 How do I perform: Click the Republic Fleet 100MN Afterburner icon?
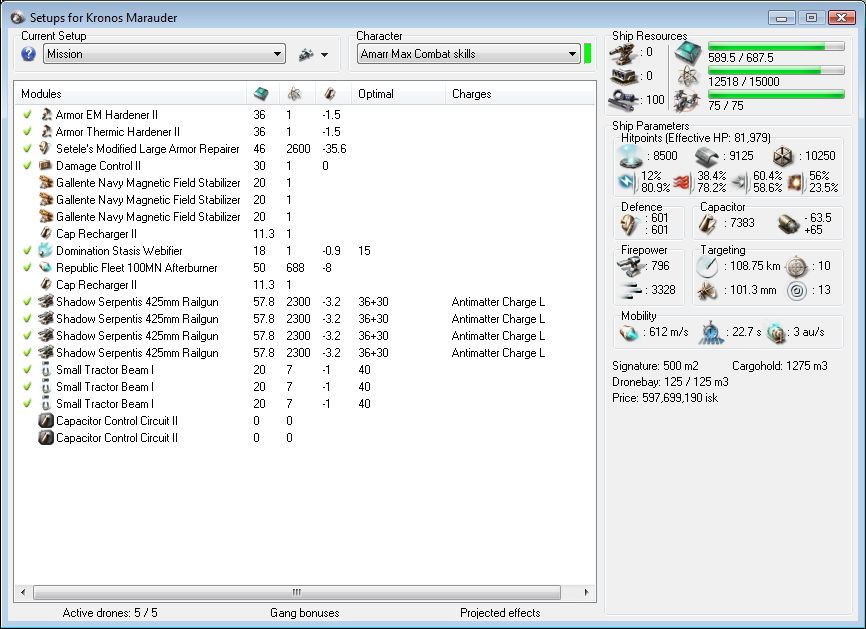[x=45, y=268]
